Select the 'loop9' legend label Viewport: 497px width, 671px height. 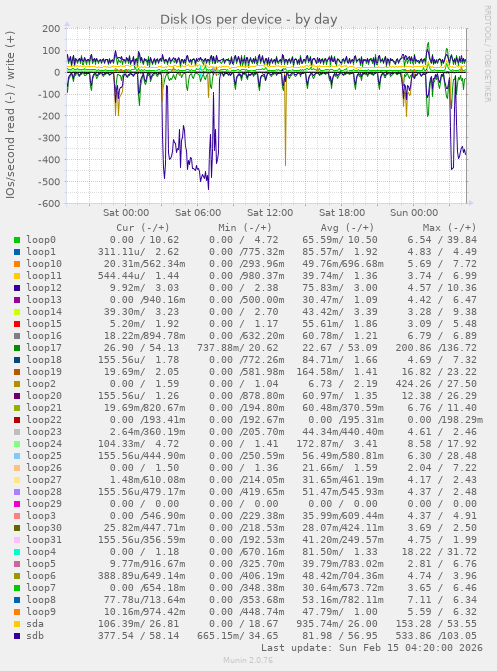click(x=41, y=612)
